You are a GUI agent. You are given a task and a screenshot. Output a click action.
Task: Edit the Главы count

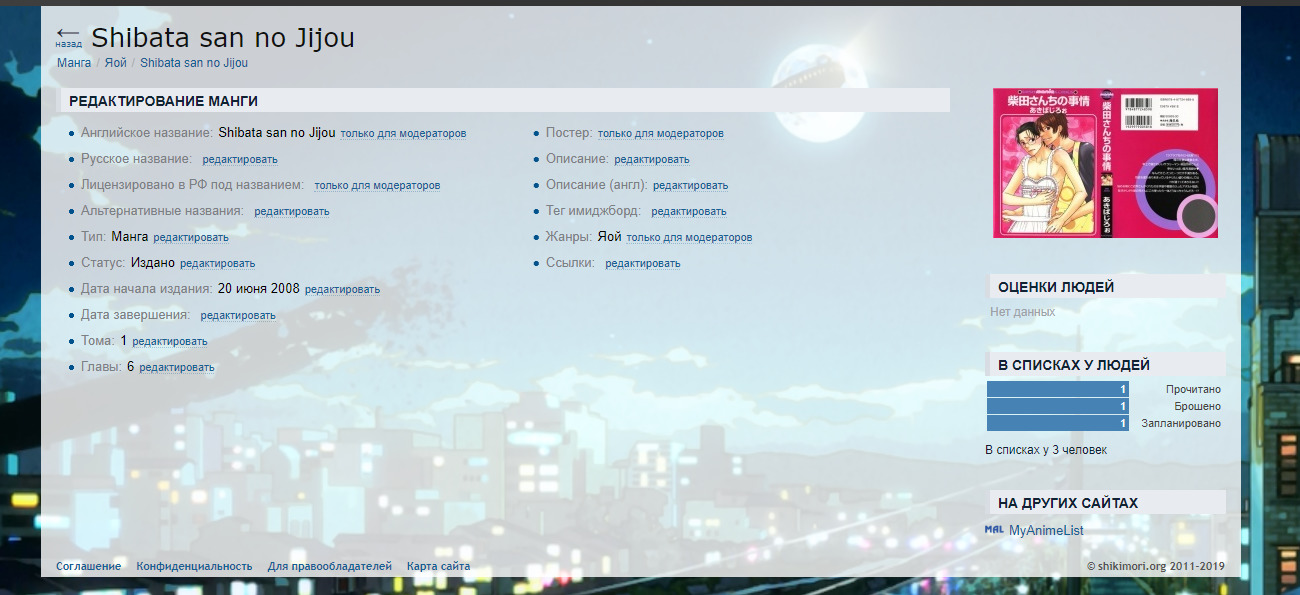pos(177,368)
